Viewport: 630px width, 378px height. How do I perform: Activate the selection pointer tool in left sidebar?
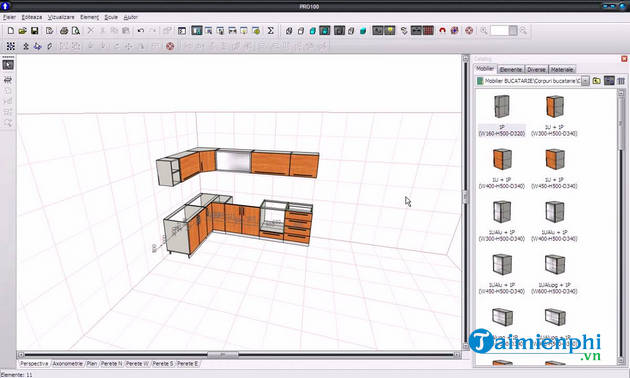coord(8,65)
